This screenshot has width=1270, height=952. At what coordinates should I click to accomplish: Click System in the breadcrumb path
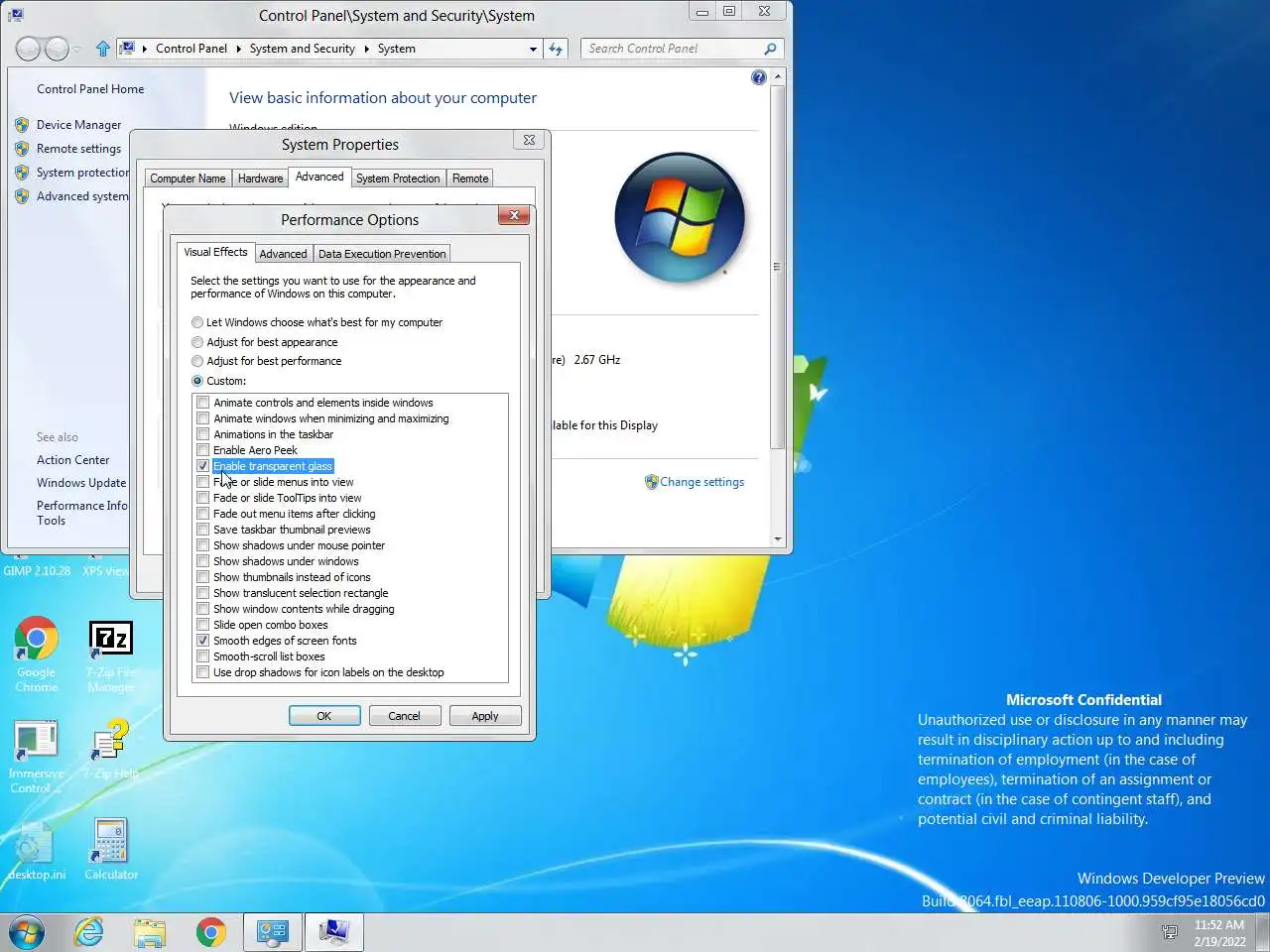click(x=396, y=49)
